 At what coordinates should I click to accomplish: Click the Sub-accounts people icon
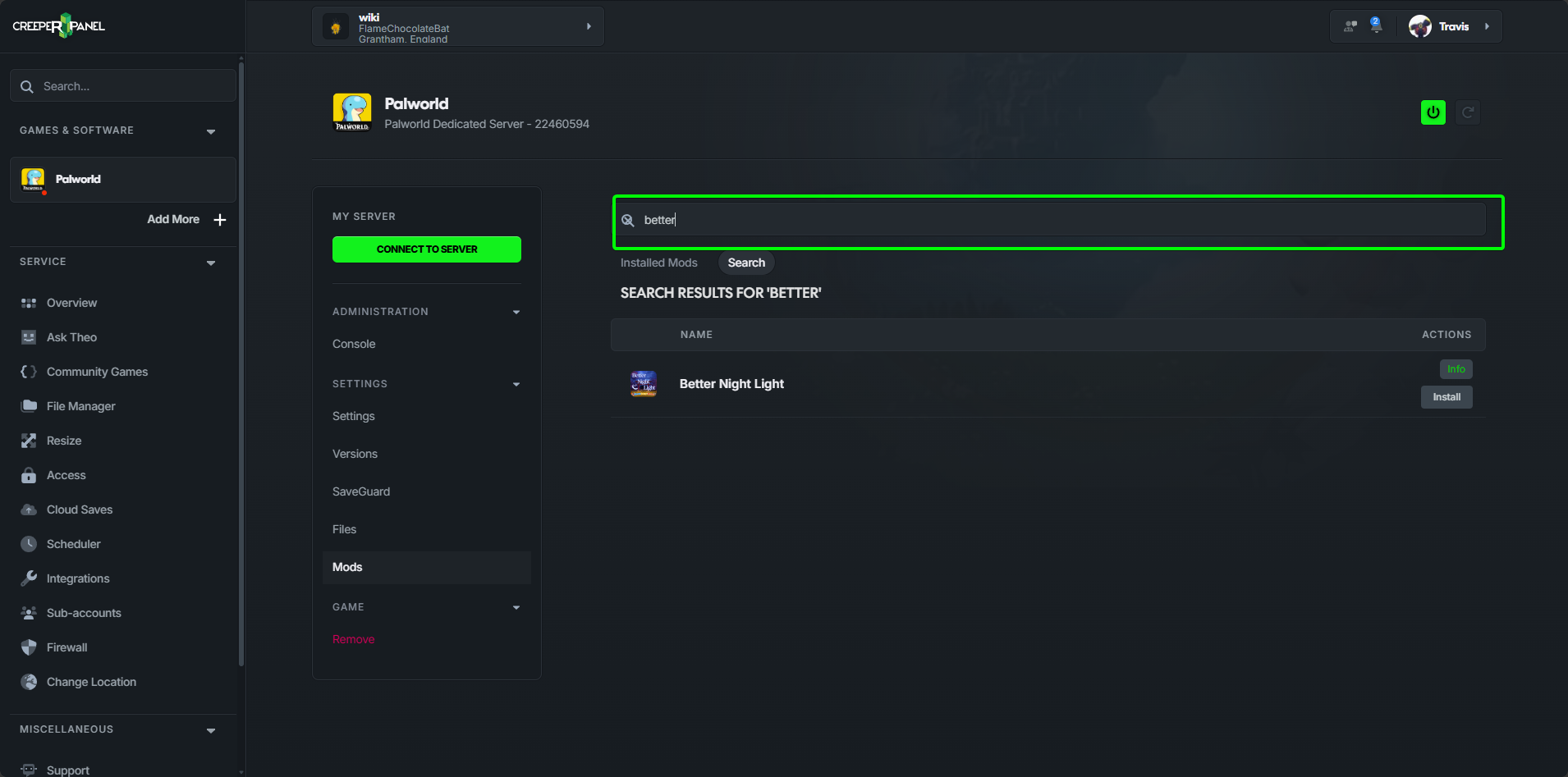pos(29,613)
